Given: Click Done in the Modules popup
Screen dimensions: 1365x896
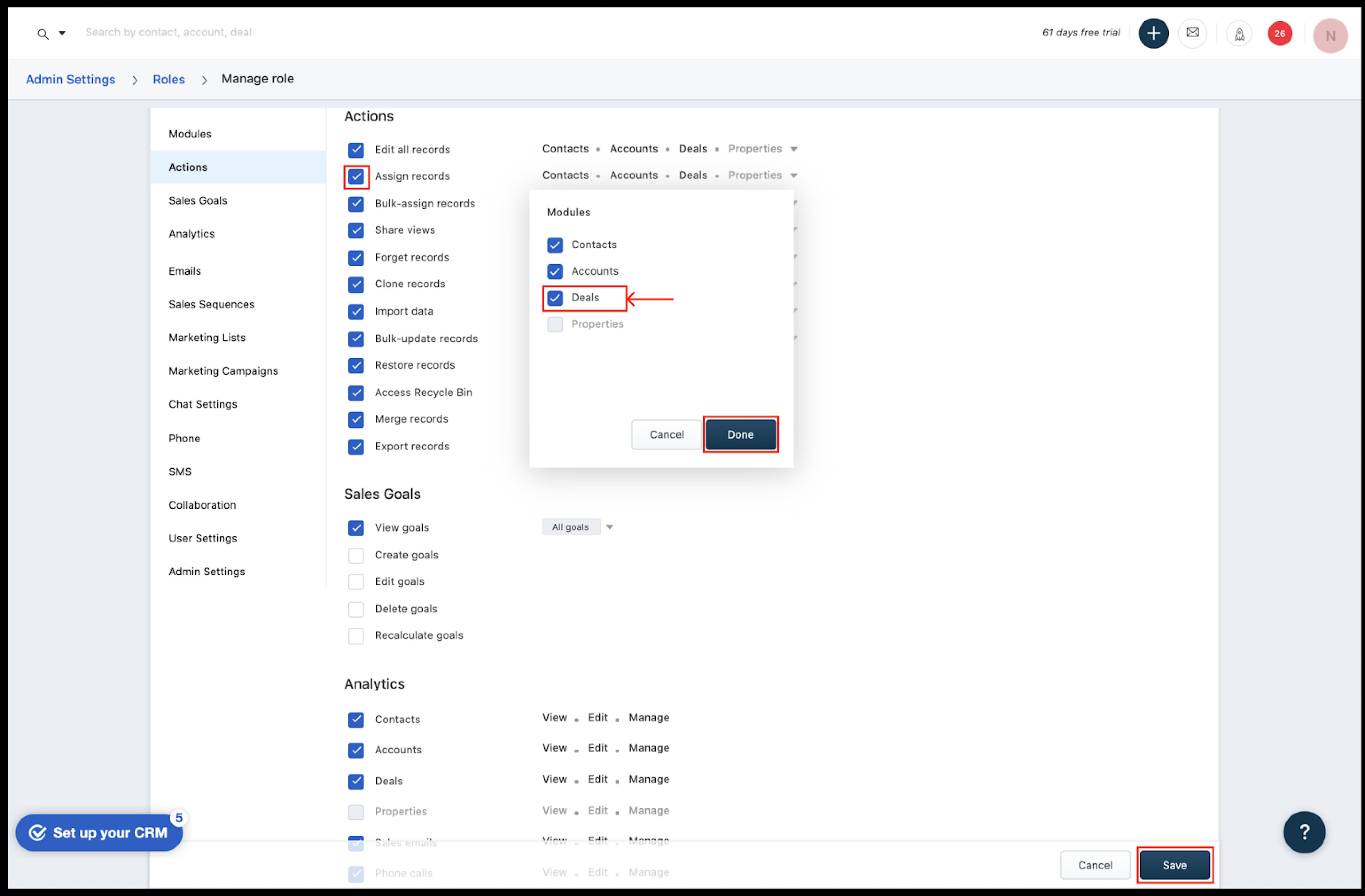Looking at the screenshot, I should pyautogui.click(x=741, y=435).
